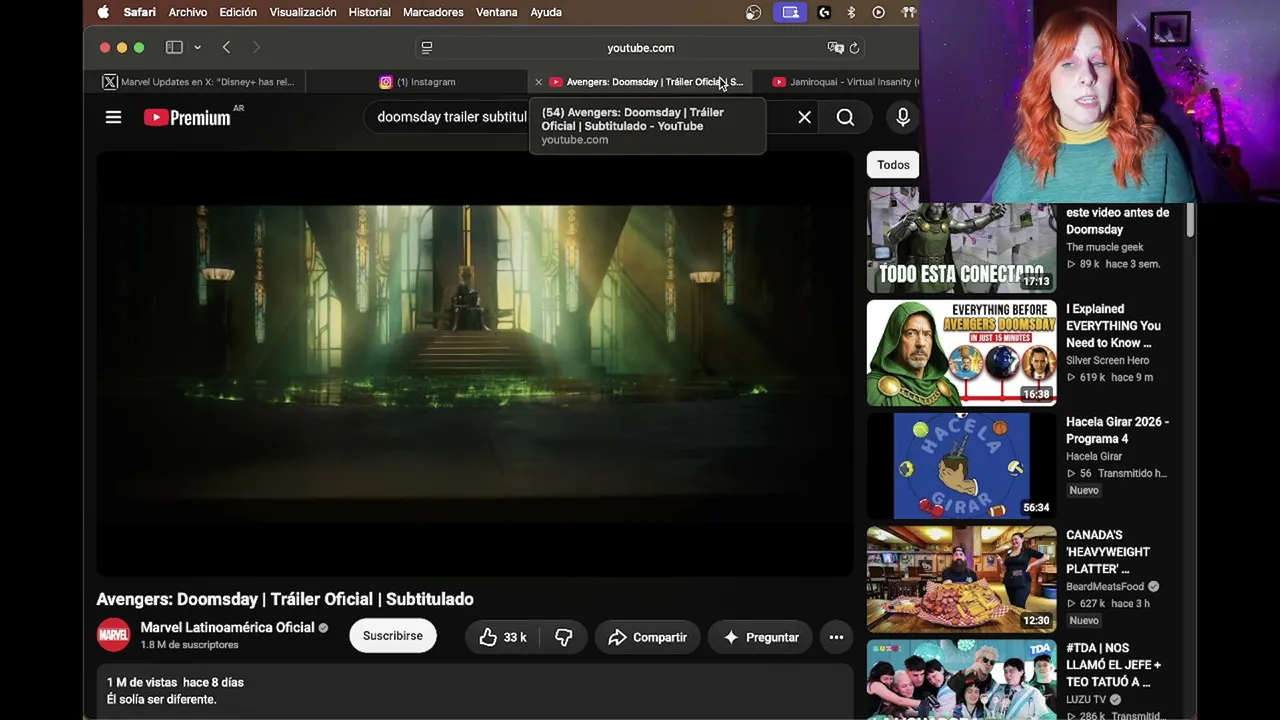Select the Todos filter chip
This screenshot has width=1280, height=720.
click(x=893, y=165)
